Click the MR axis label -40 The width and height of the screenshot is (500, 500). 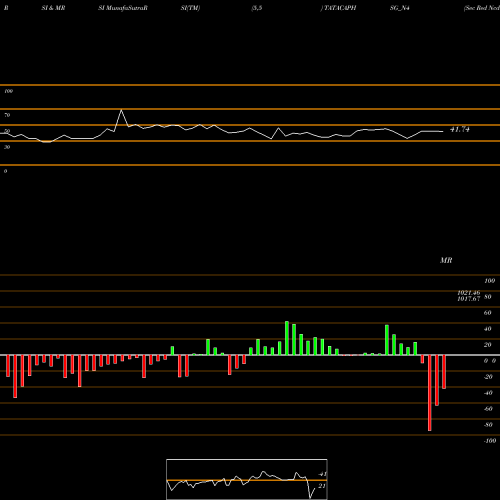pos(488,393)
